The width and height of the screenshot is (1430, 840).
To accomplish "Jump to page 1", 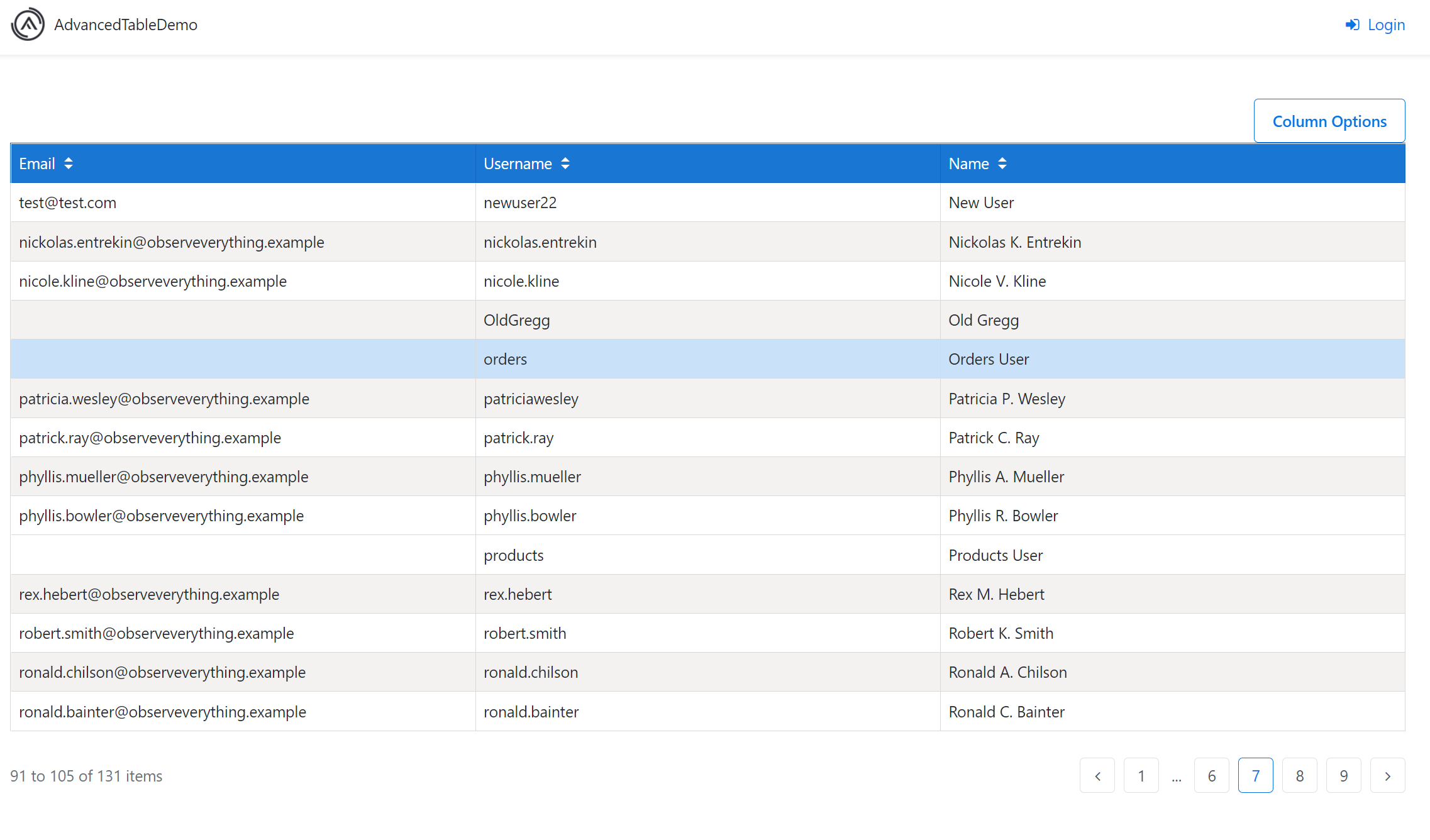I will click(x=1141, y=776).
